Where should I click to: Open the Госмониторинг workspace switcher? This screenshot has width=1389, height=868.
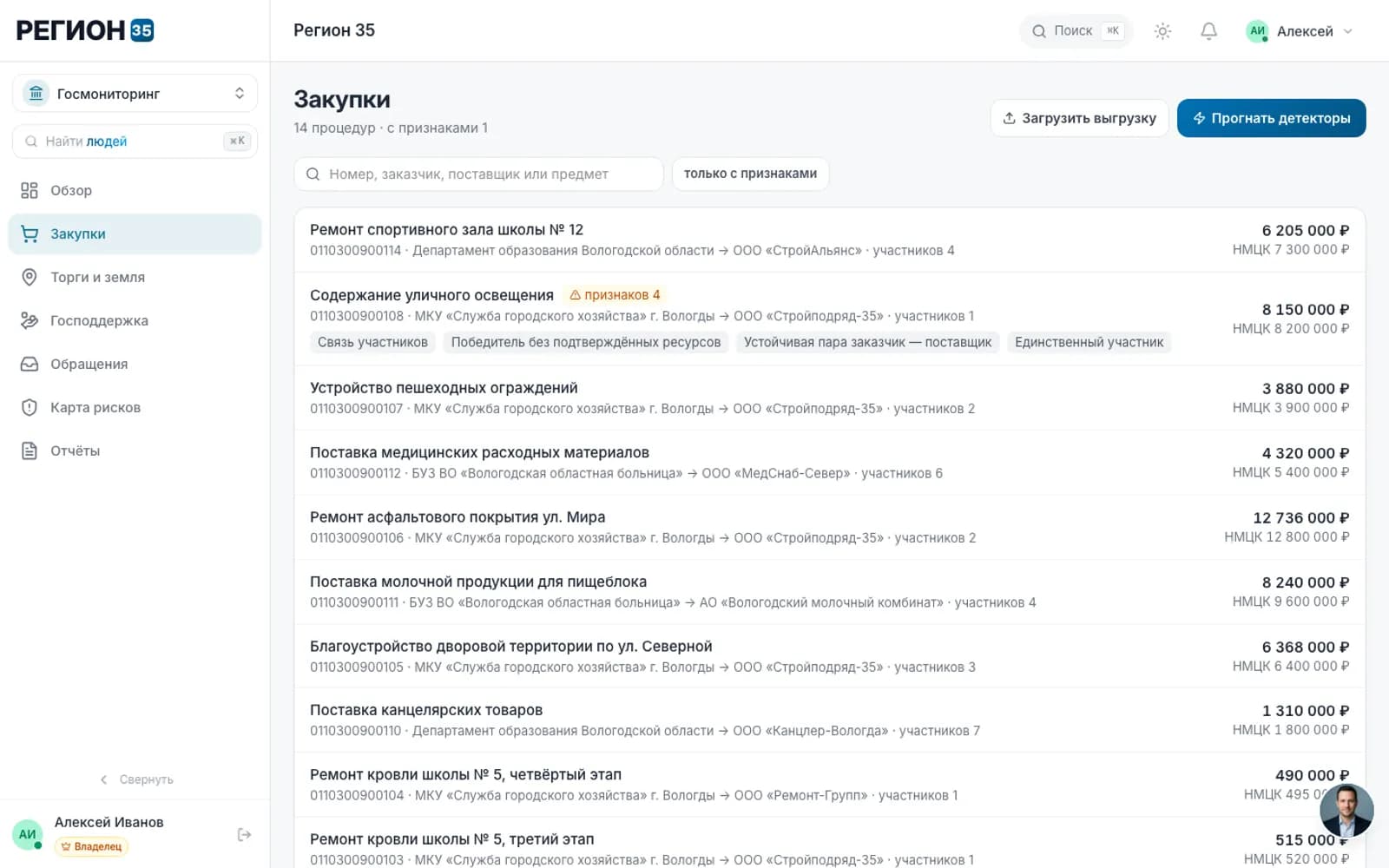[135, 93]
